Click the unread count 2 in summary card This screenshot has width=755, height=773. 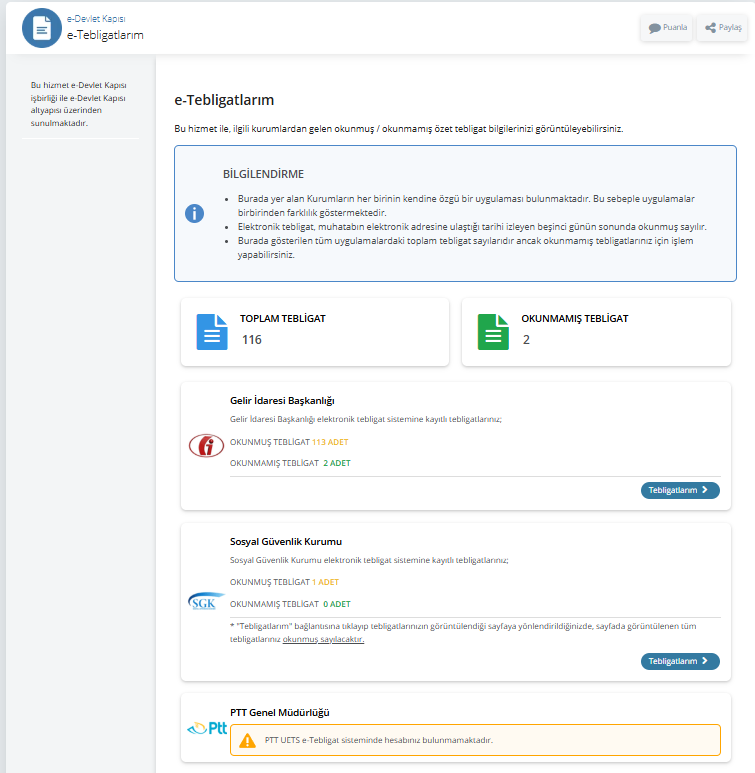[526, 340]
